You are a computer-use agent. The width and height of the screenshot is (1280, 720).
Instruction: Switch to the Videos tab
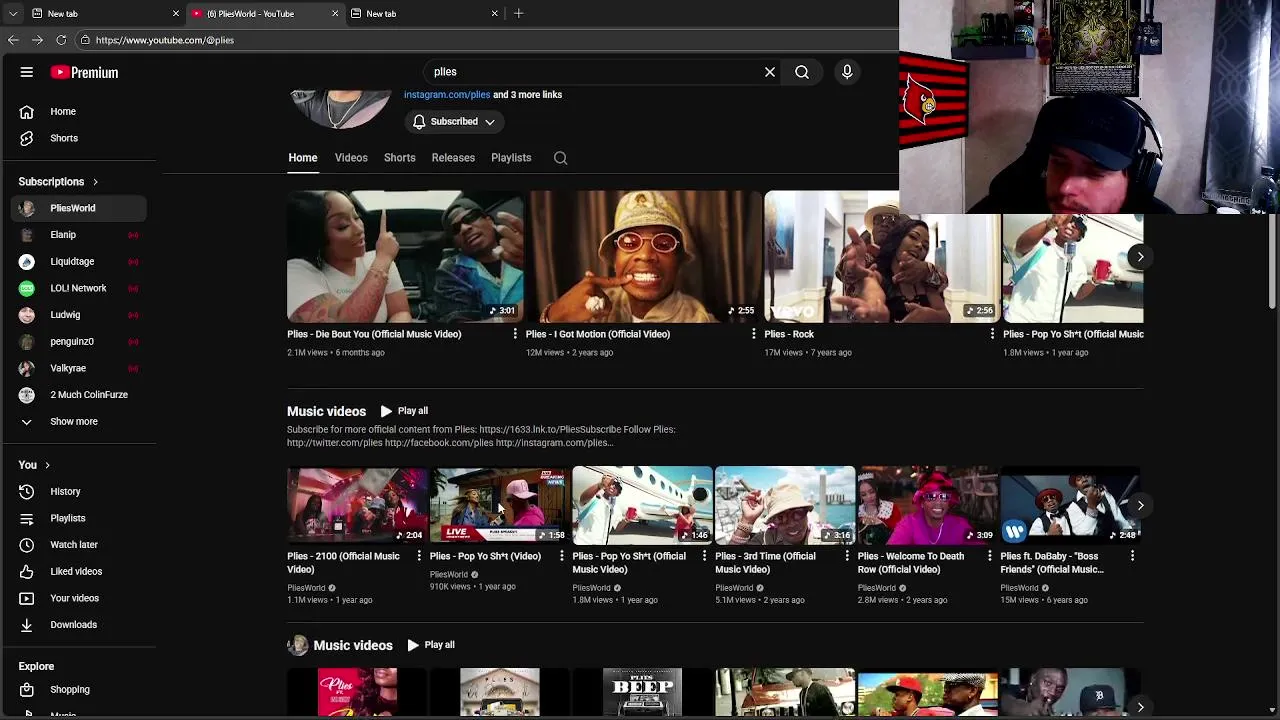click(351, 158)
